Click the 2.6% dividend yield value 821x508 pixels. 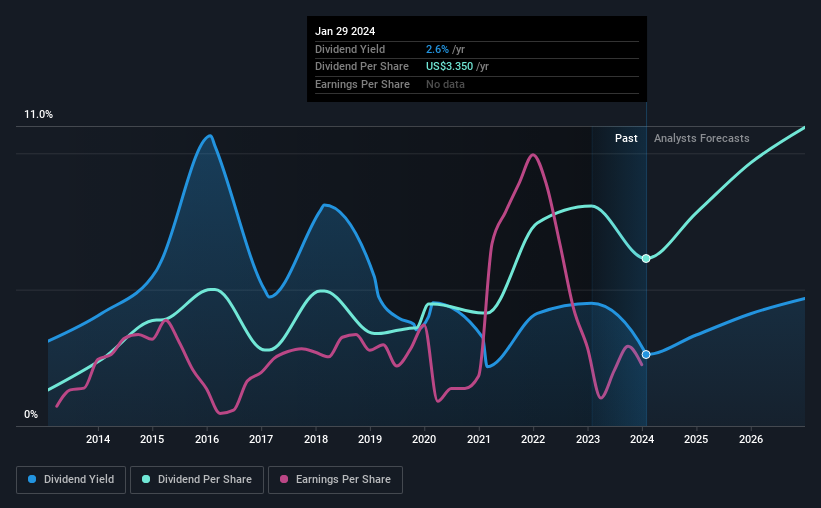click(x=437, y=49)
